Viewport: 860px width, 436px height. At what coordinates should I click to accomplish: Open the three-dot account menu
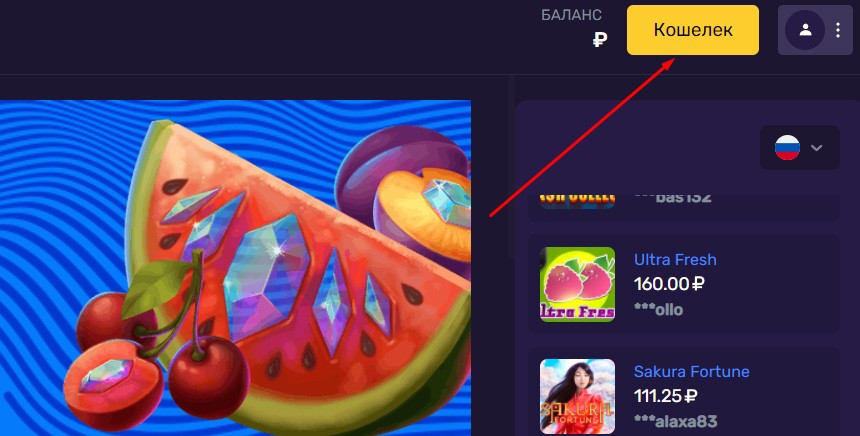[x=838, y=30]
